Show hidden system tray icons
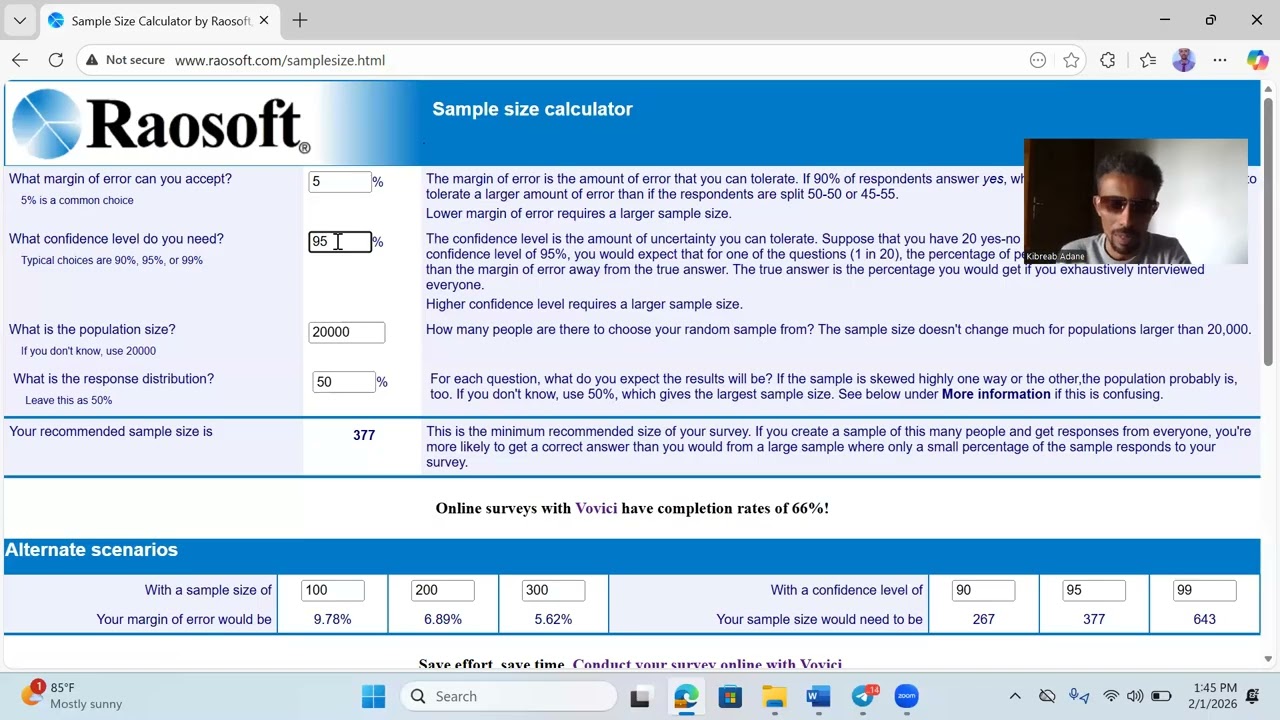 [x=1015, y=696]
